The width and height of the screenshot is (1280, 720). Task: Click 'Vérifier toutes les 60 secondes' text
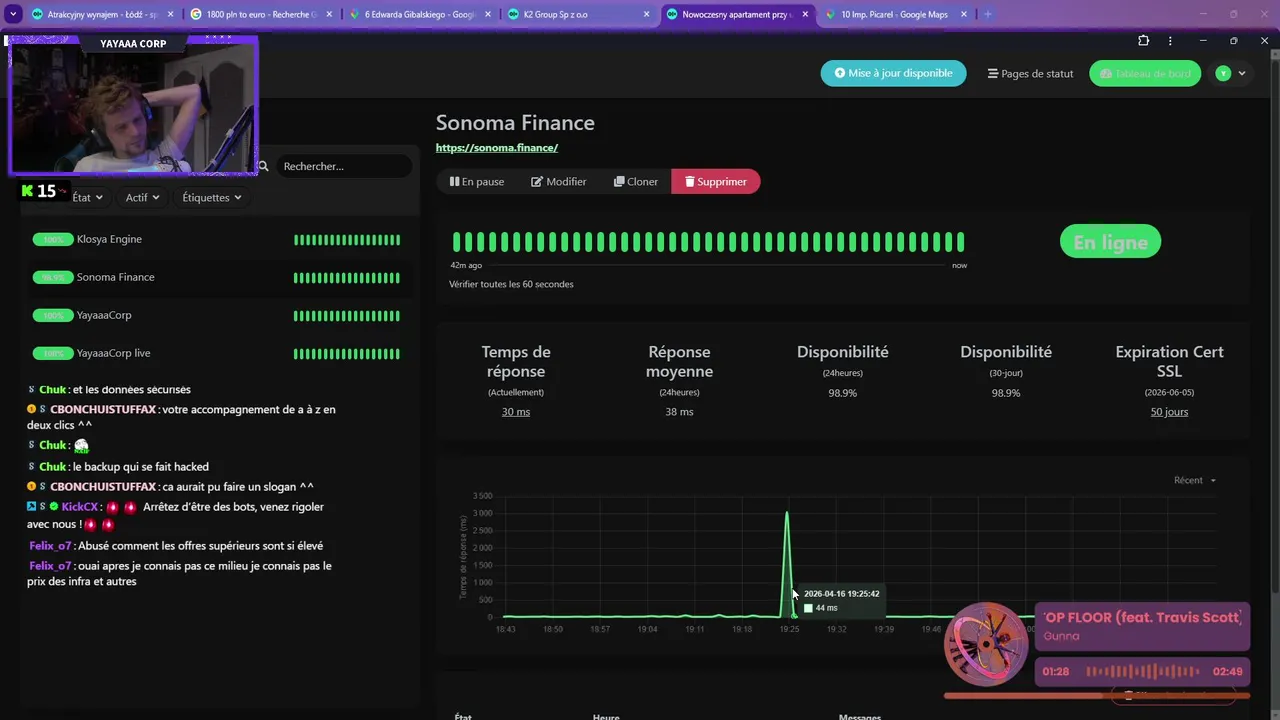tap(511, 284)
